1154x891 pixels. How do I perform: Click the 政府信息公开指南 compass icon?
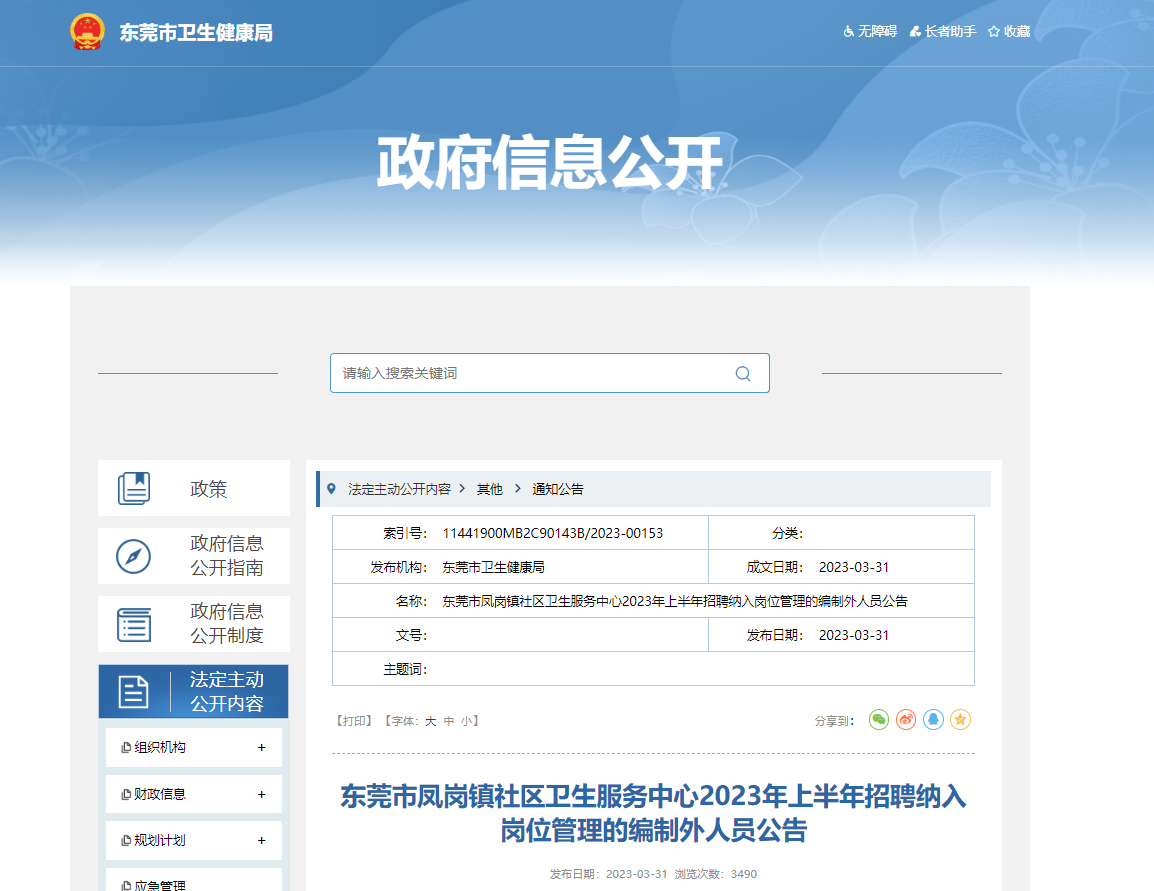134,556
